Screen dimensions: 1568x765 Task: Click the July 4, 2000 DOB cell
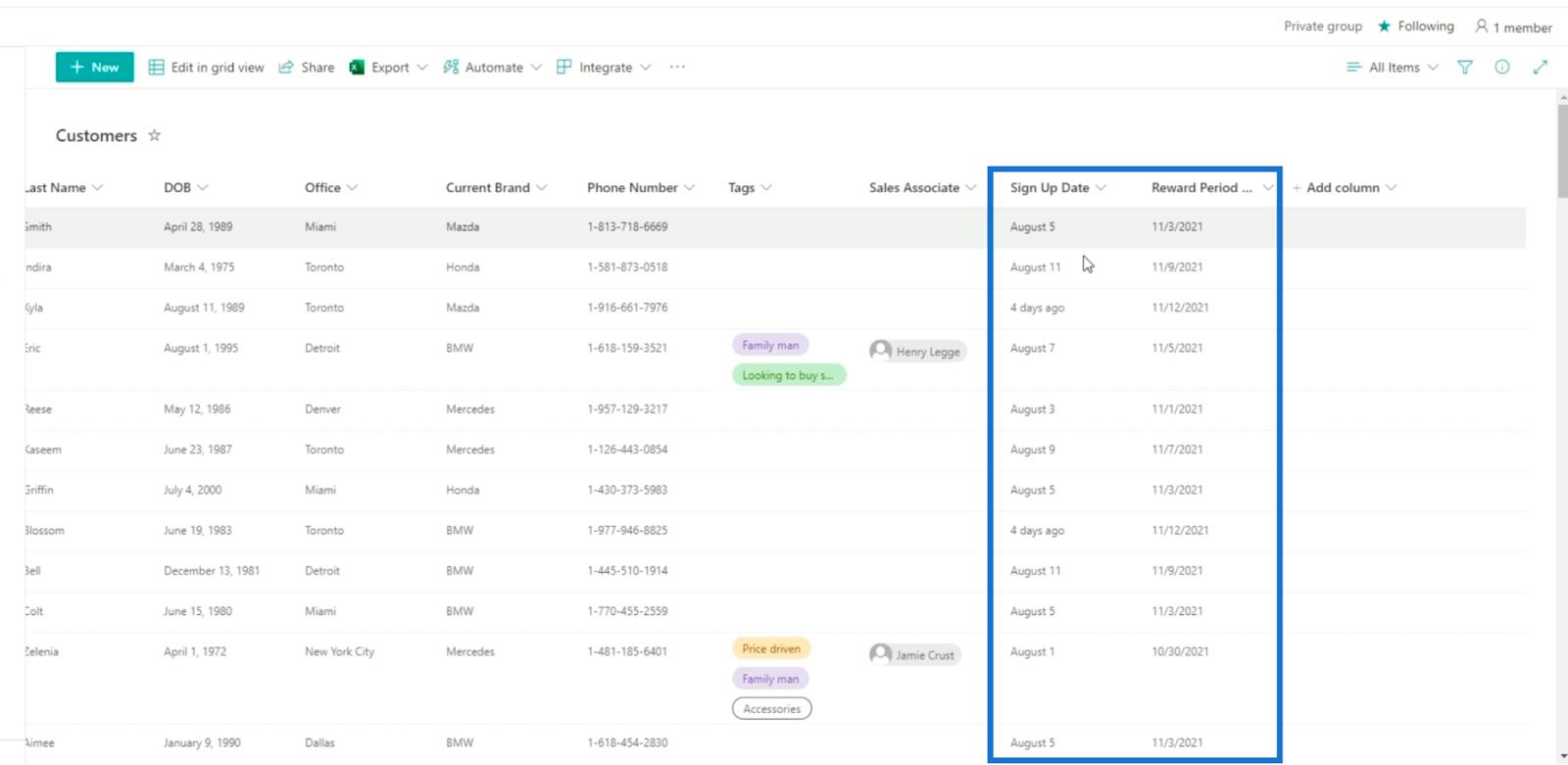point(192,491)
